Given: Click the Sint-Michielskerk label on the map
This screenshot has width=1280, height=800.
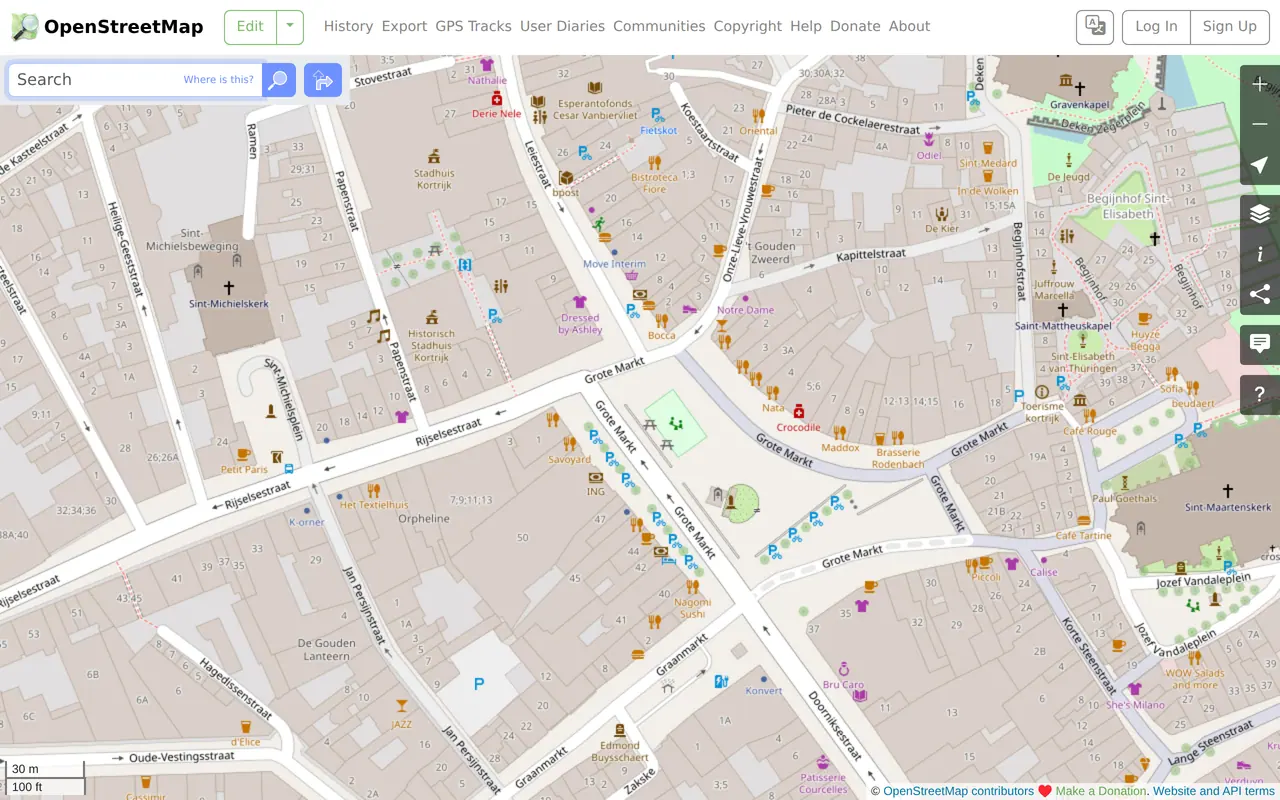Looking at the screenshot, I should coord(229,304).
